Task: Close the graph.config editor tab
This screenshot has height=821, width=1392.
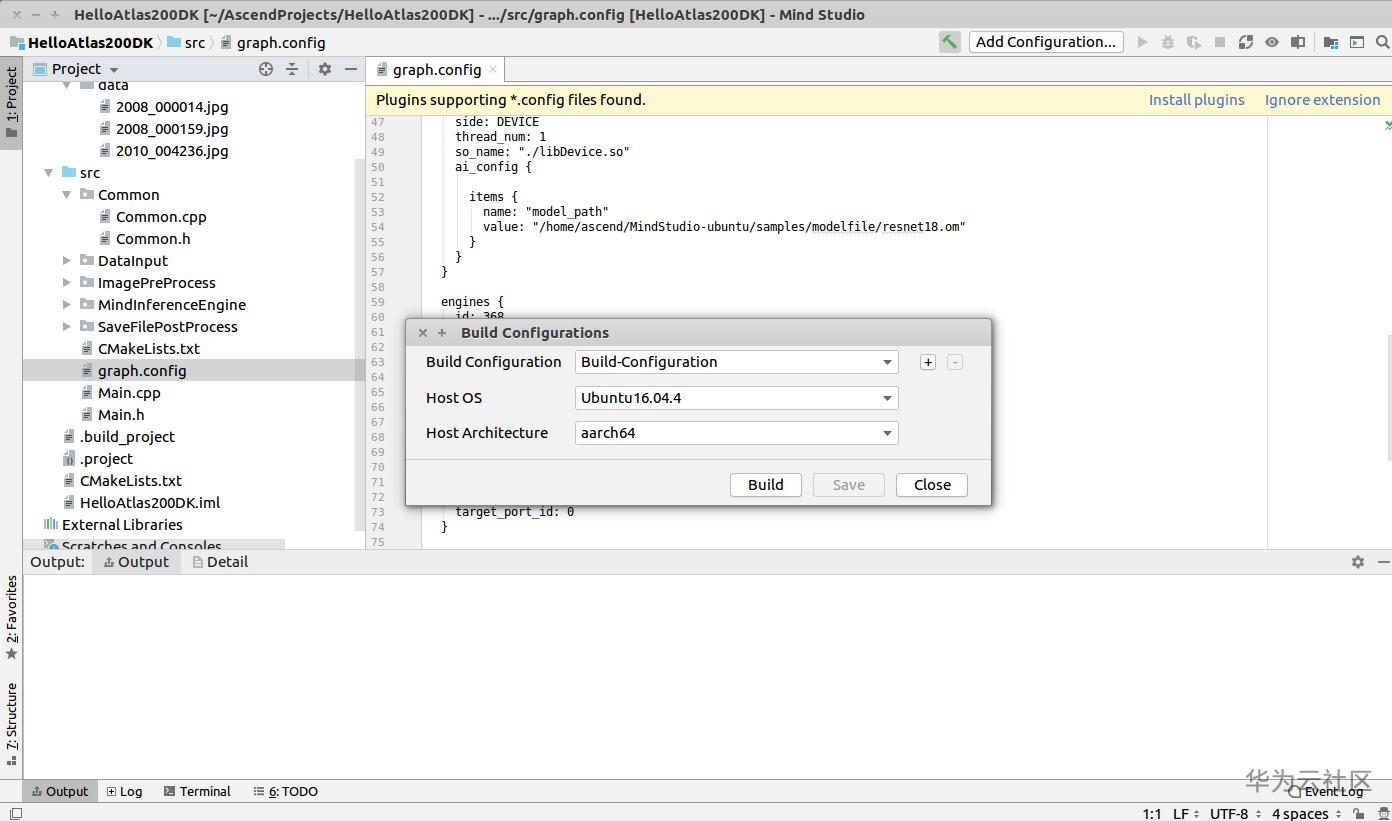Action: click(493, 69)
